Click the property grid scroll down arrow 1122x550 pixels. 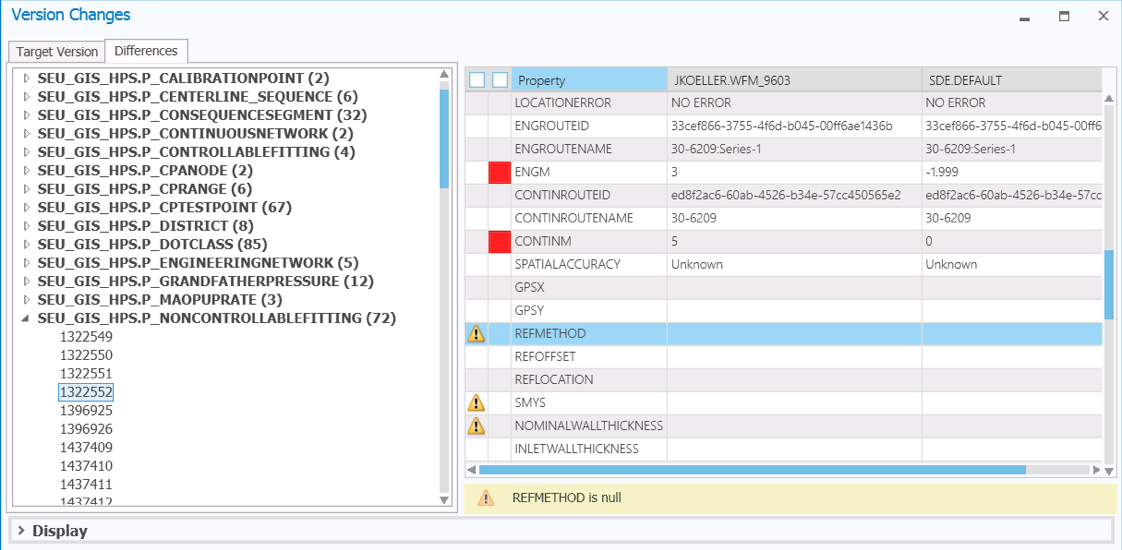coord(1109,471)
